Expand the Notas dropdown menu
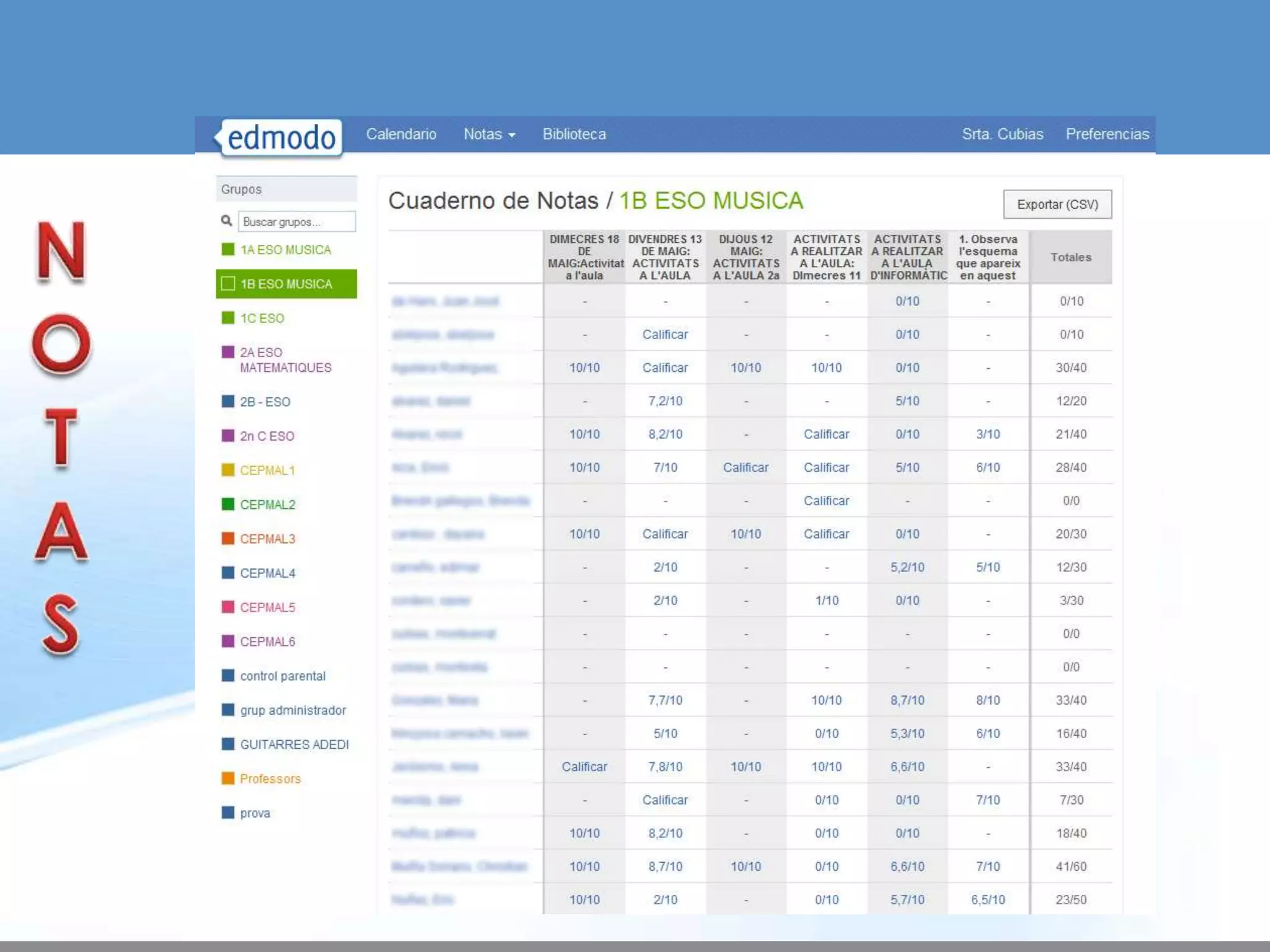 (489, 134)
